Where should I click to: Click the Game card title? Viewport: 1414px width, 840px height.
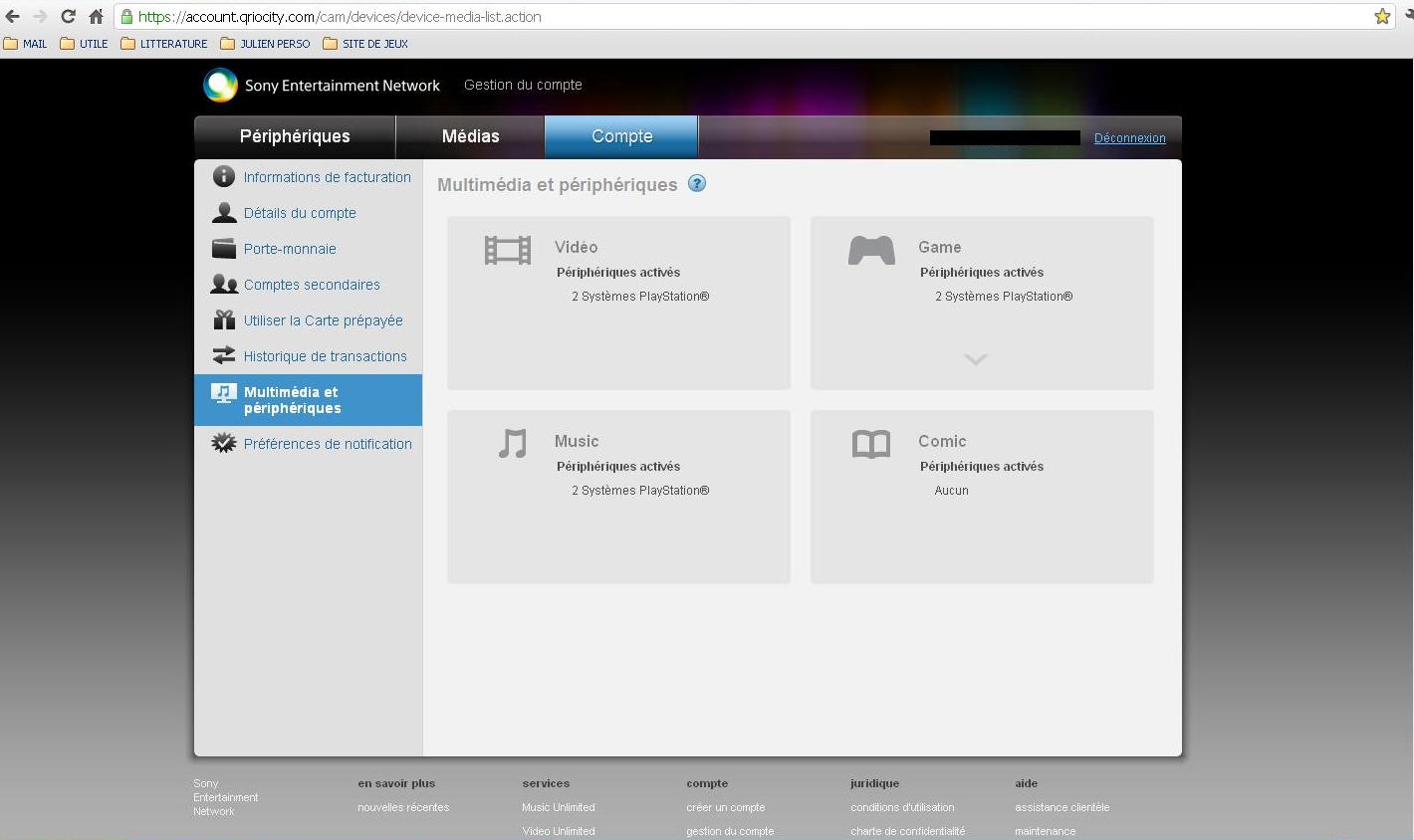(x=940, y=247)
